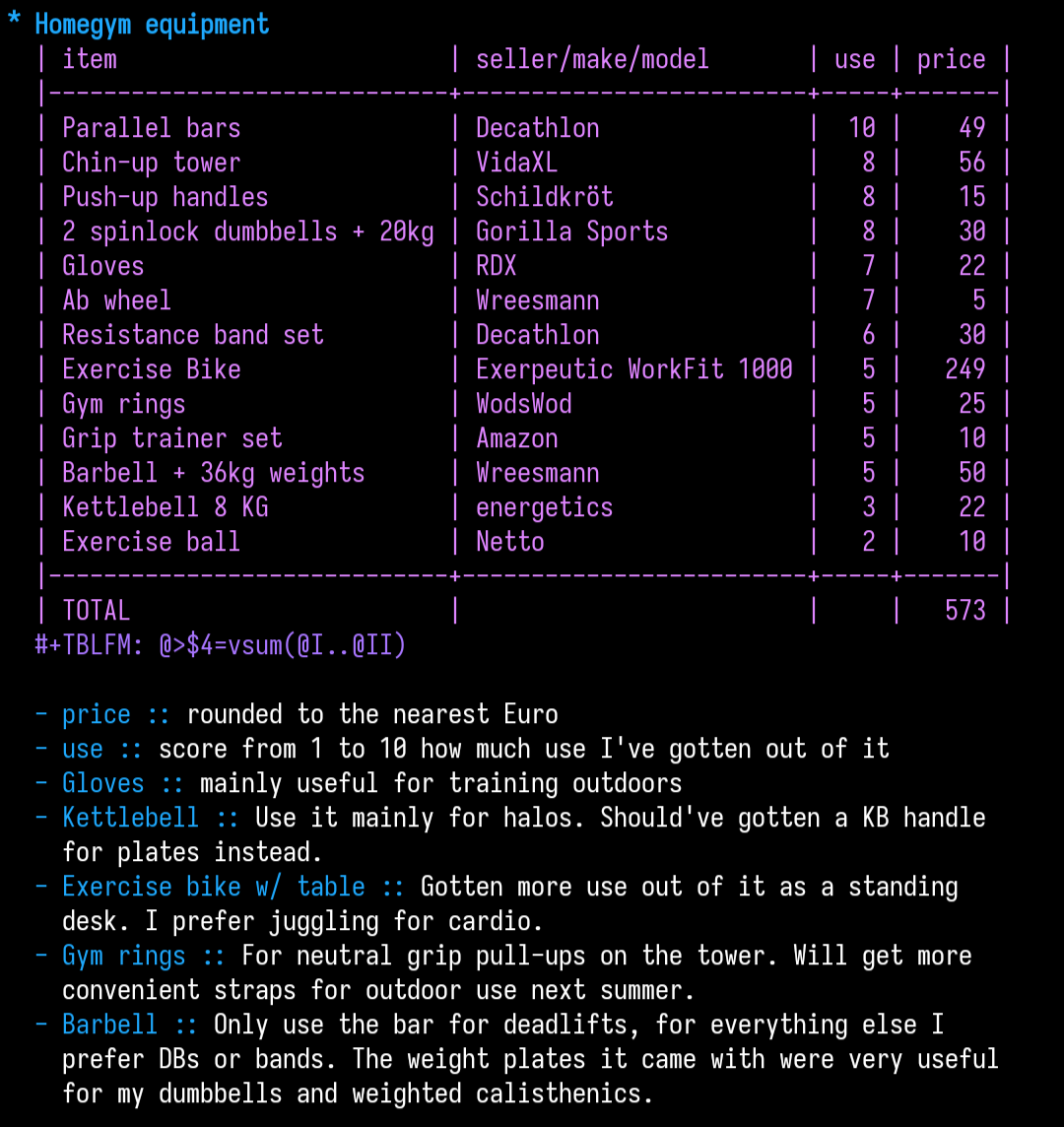Click the 'Barbell' description term

click(x=109, y=1025)
